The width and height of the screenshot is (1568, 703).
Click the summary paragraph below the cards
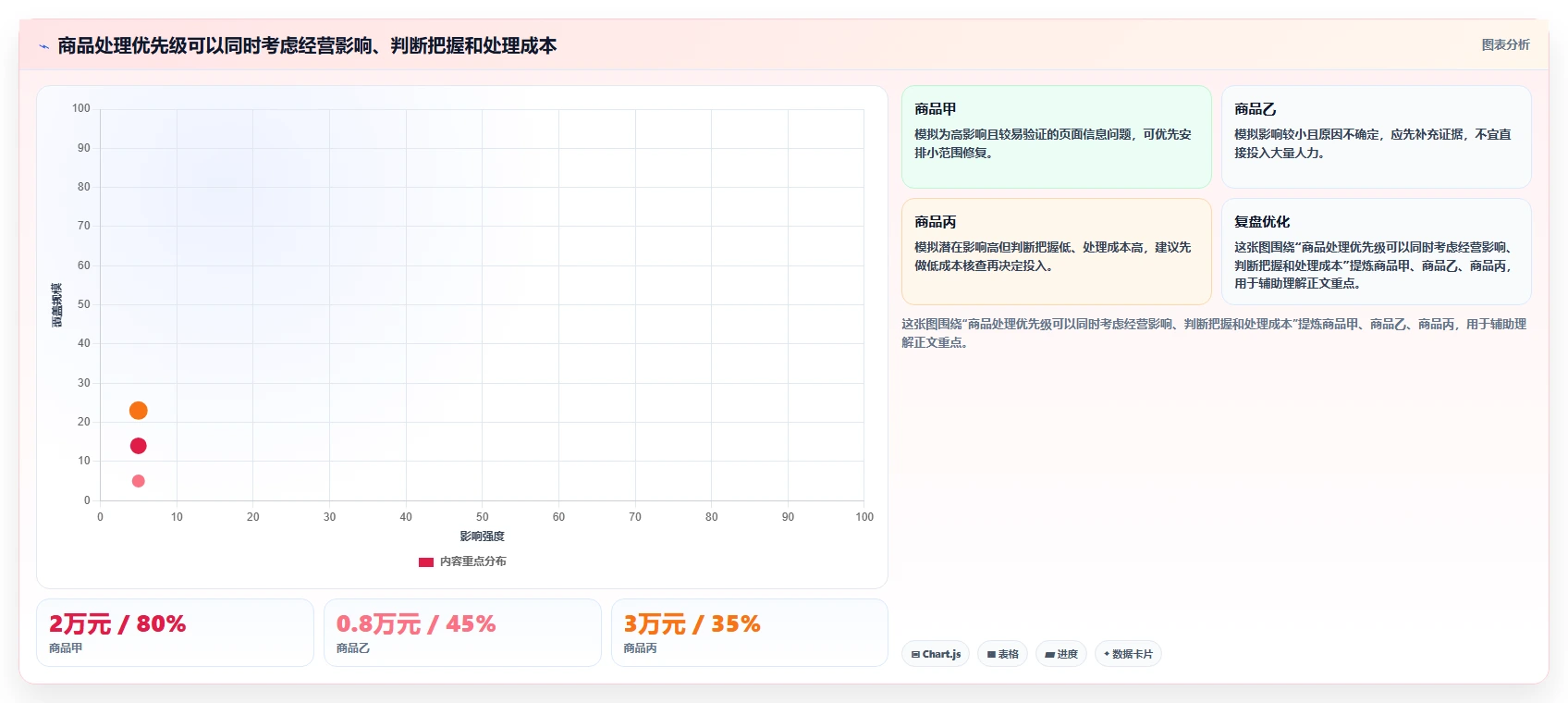(1214, 333)
